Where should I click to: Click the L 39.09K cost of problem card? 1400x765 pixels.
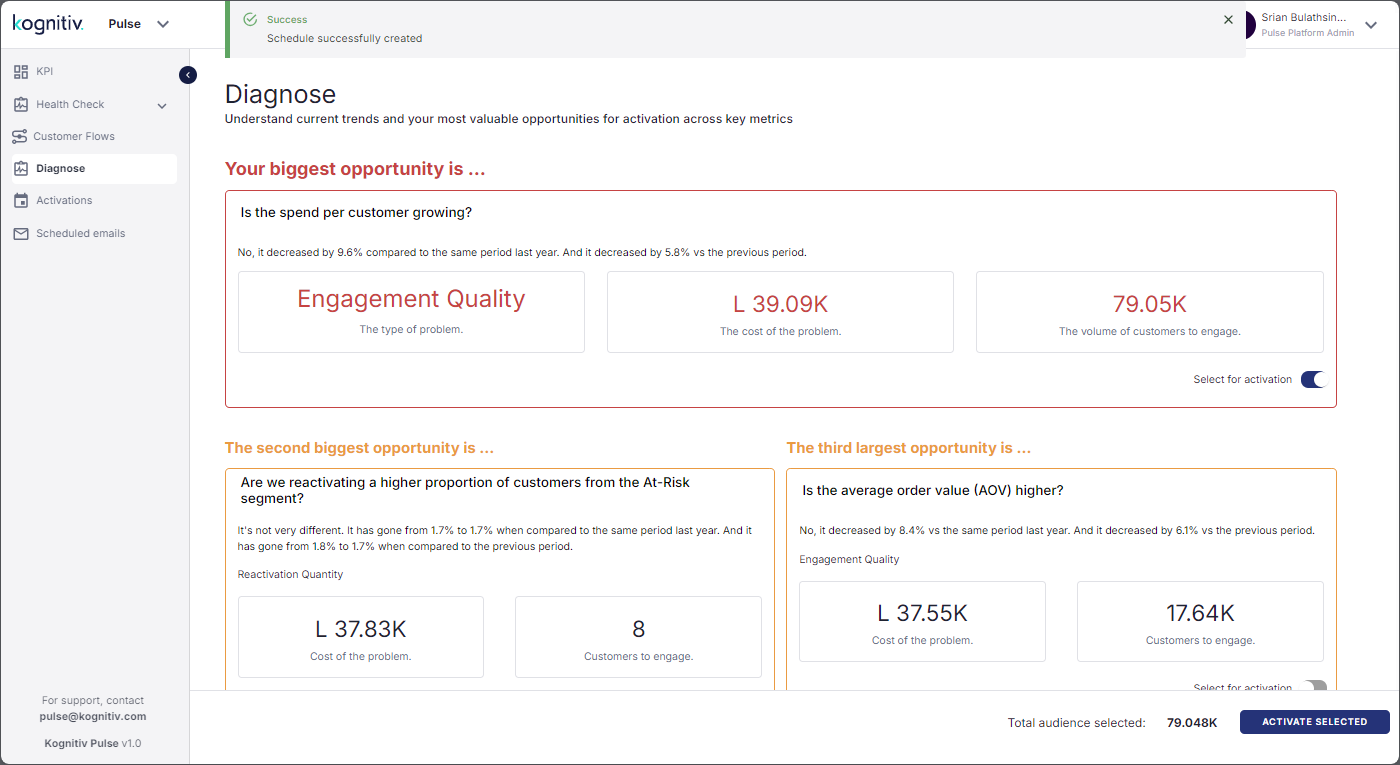point(780,312)
